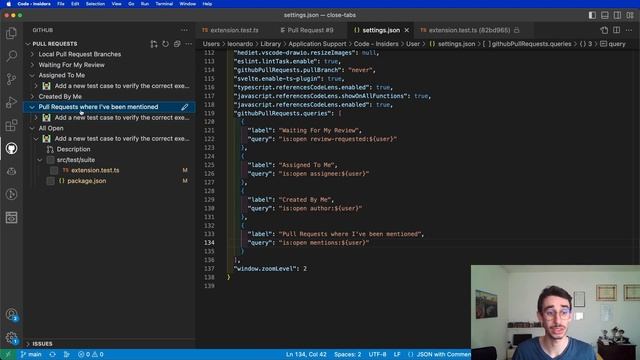Close the settings.json tab
The width and height of the screenshot is (640, 360).
pyautogui.click(x=407, y=30)
